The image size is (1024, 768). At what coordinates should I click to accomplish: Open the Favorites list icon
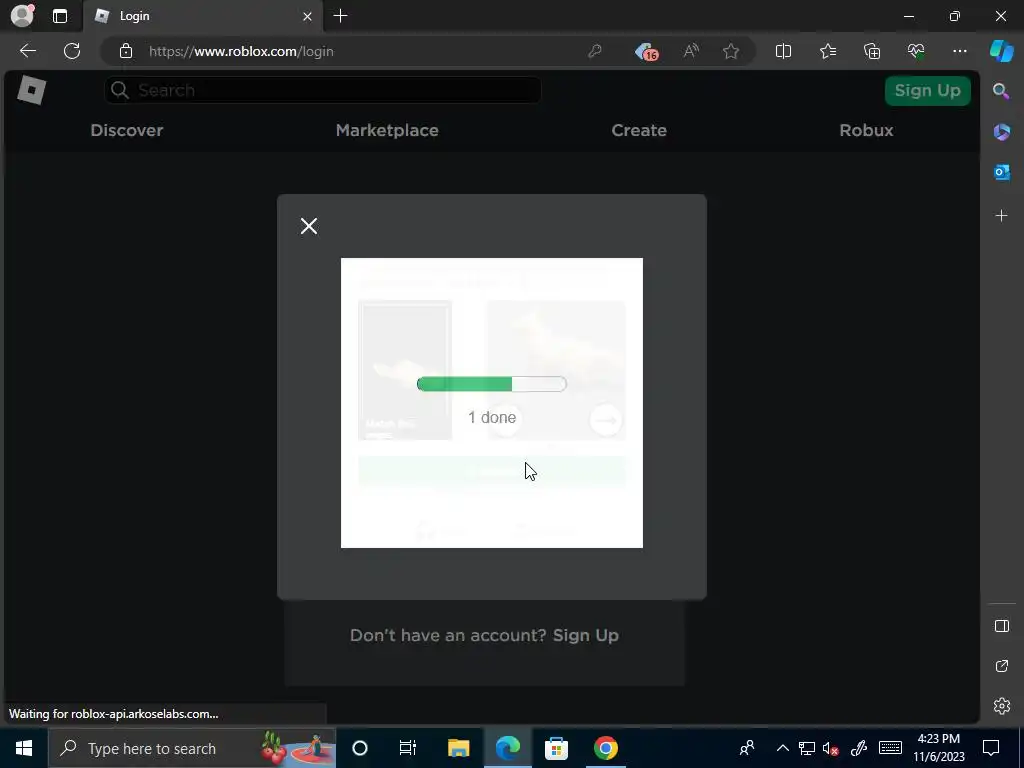(827, 51)
